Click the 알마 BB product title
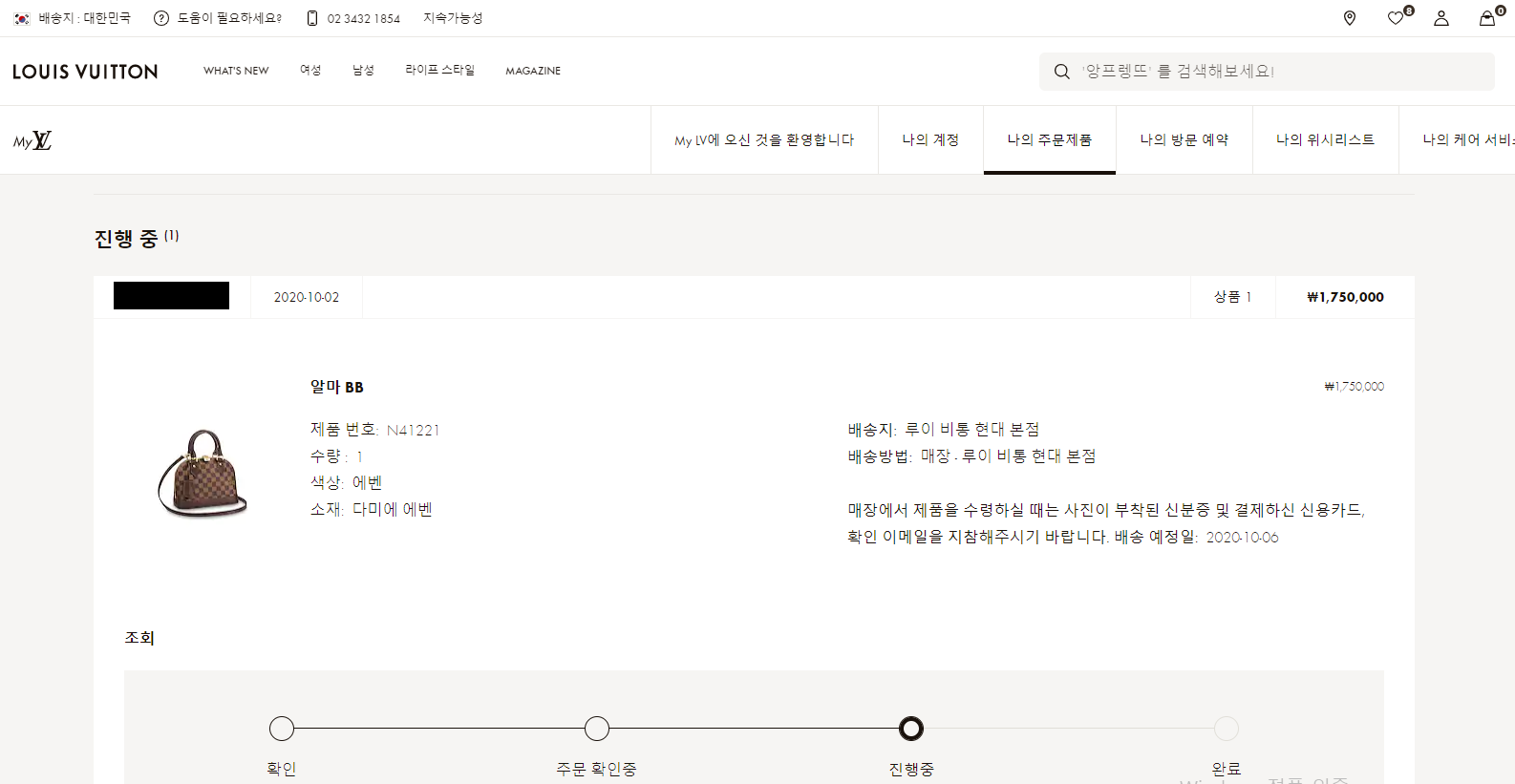Image resolution: width=1515 pixels, height=784 pixels. click(337, 387)
